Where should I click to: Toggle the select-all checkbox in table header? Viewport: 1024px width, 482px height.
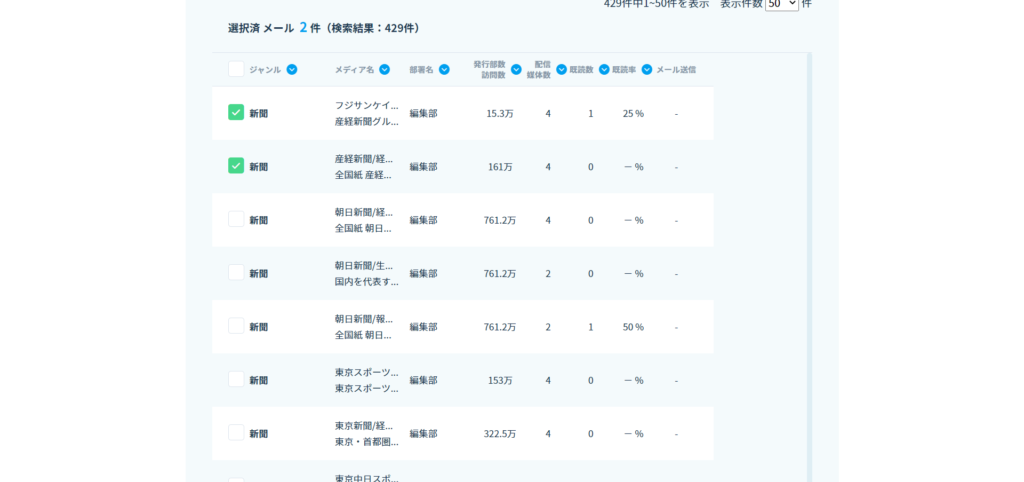point(236,69)
